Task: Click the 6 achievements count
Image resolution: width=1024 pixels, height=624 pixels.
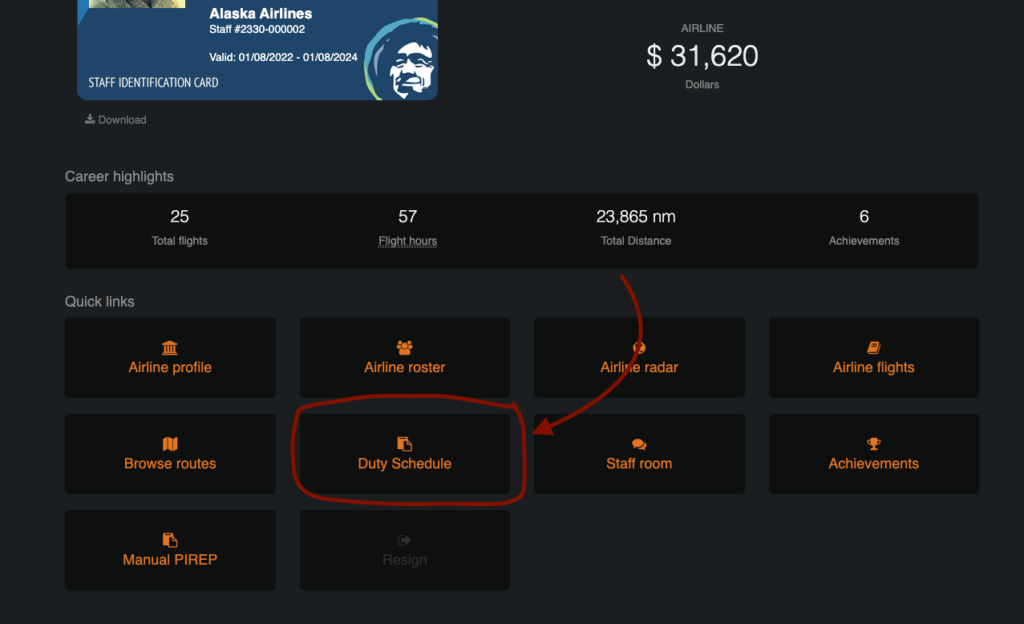Action: [x=863, y=216]
